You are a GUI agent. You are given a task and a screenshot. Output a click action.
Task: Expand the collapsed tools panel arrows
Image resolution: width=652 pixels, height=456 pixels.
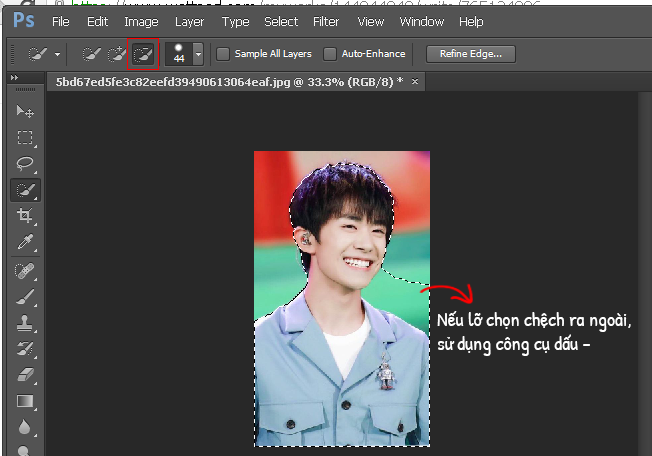click(15, 79)
